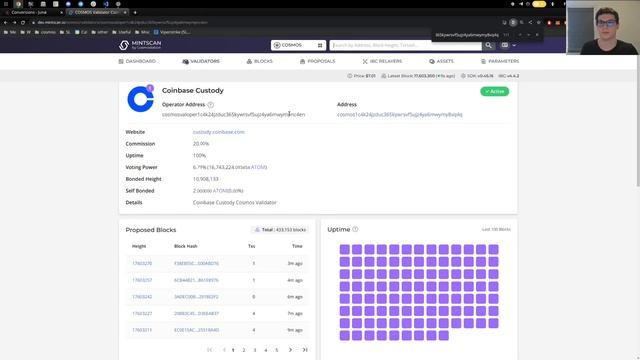Go to next page of proposed blocks
Image resolution: width=640 pixels, height=360 pixels.
290,350
